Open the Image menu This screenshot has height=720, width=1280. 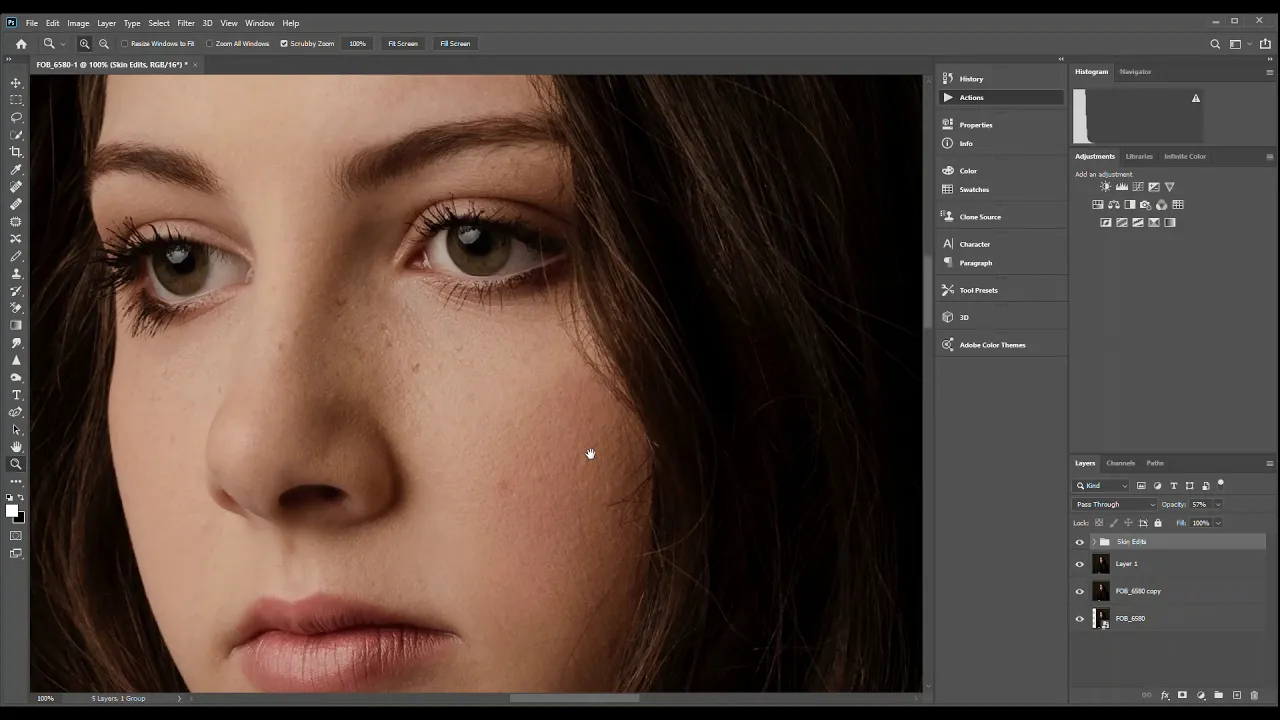pyautogui.click(x=78, y=23)
